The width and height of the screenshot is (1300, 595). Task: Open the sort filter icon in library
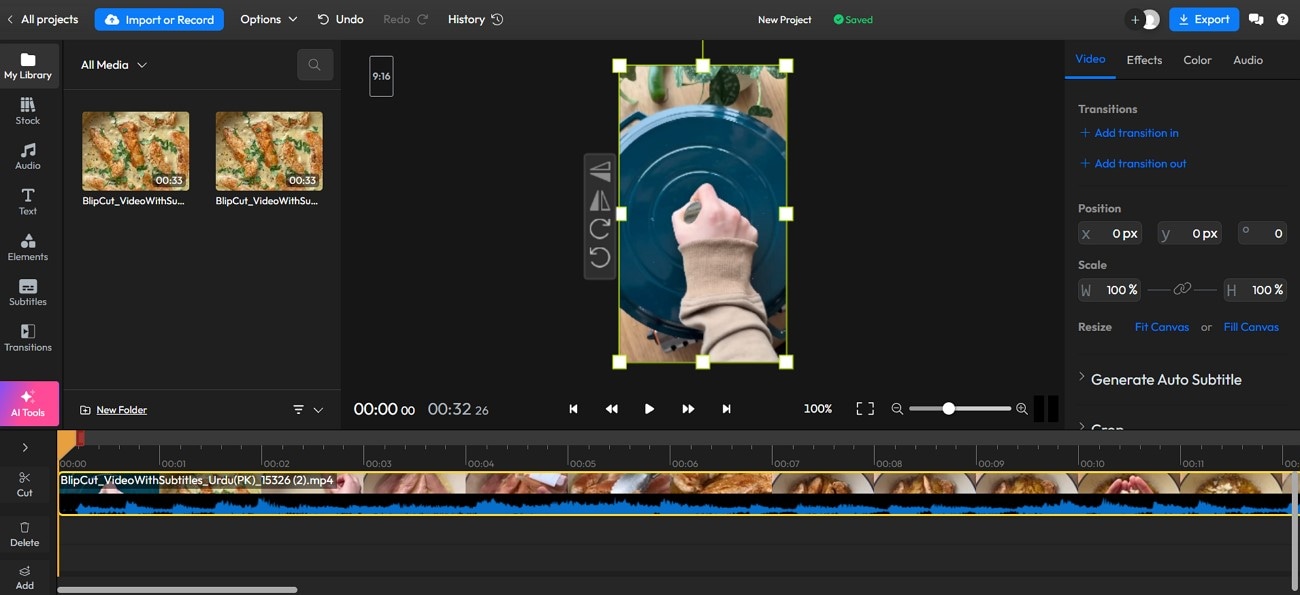[x=298, y=410]
